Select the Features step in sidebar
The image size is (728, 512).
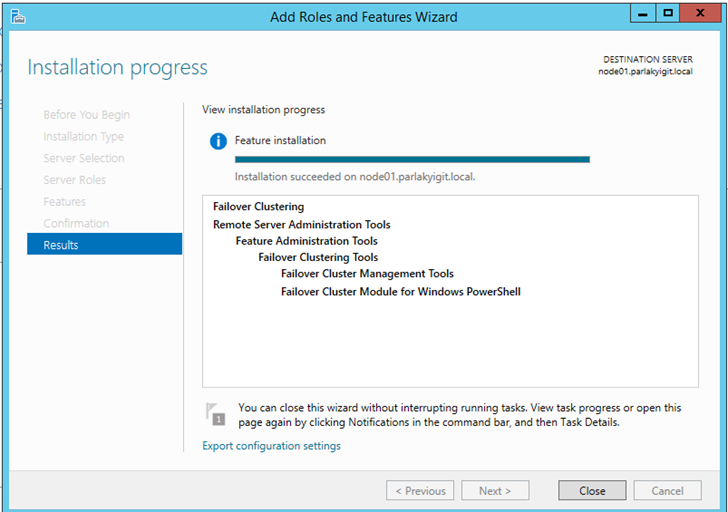[x=64, y=202]
